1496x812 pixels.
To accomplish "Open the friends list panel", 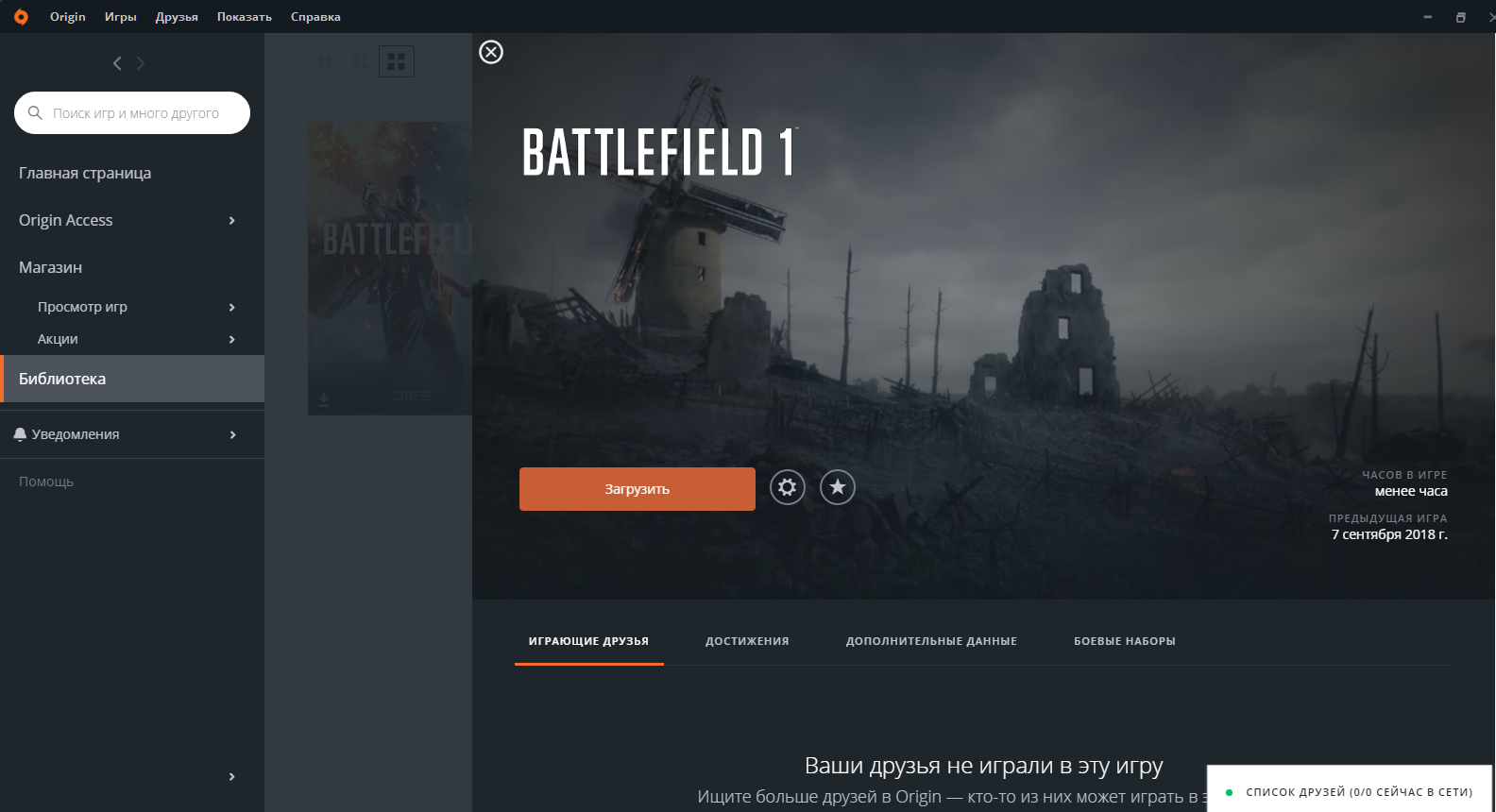I will [1350, 789].
